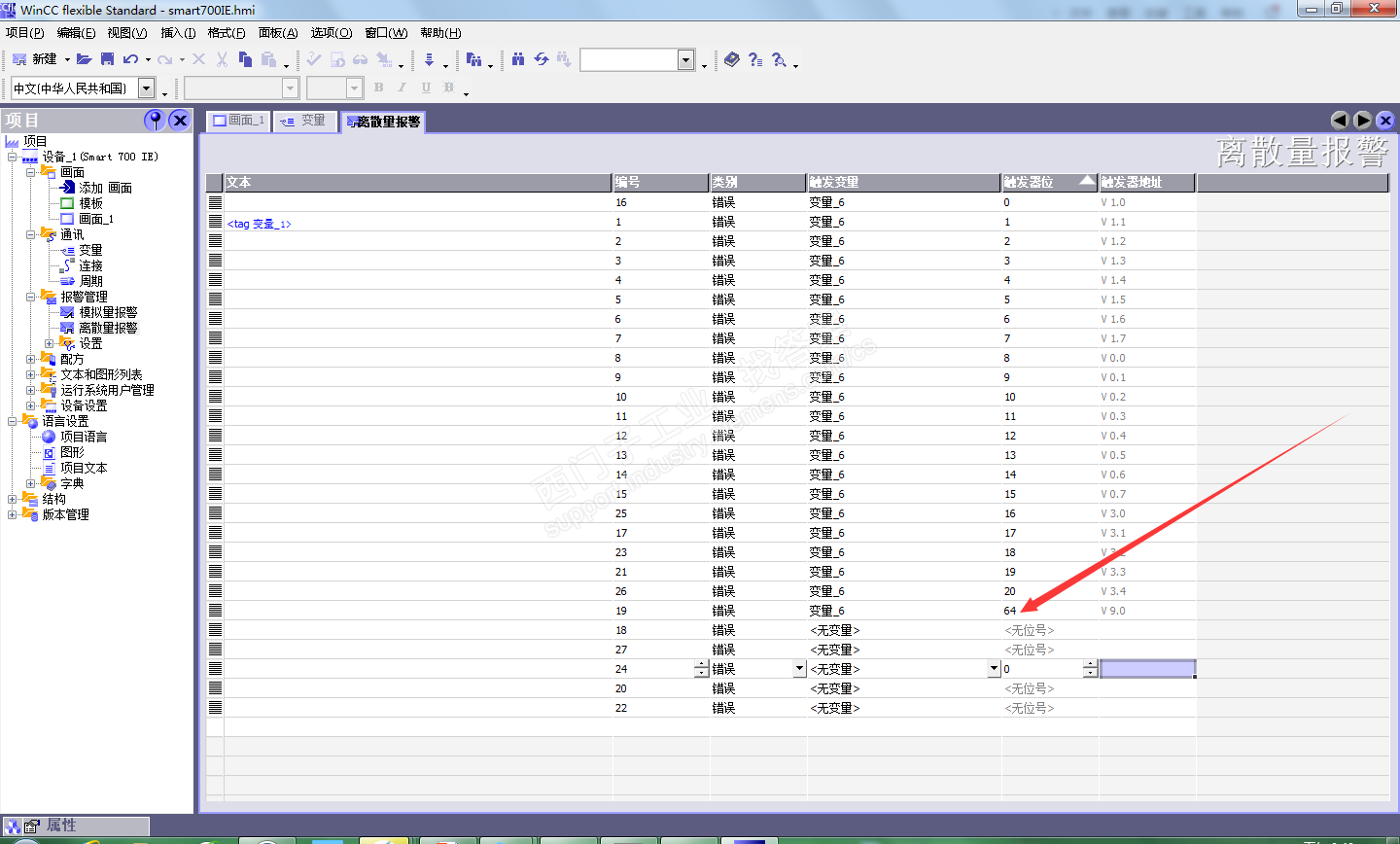Open the empty search combo box dropdown
This screenshot has height=844, width=1400.
click(685, 60)
